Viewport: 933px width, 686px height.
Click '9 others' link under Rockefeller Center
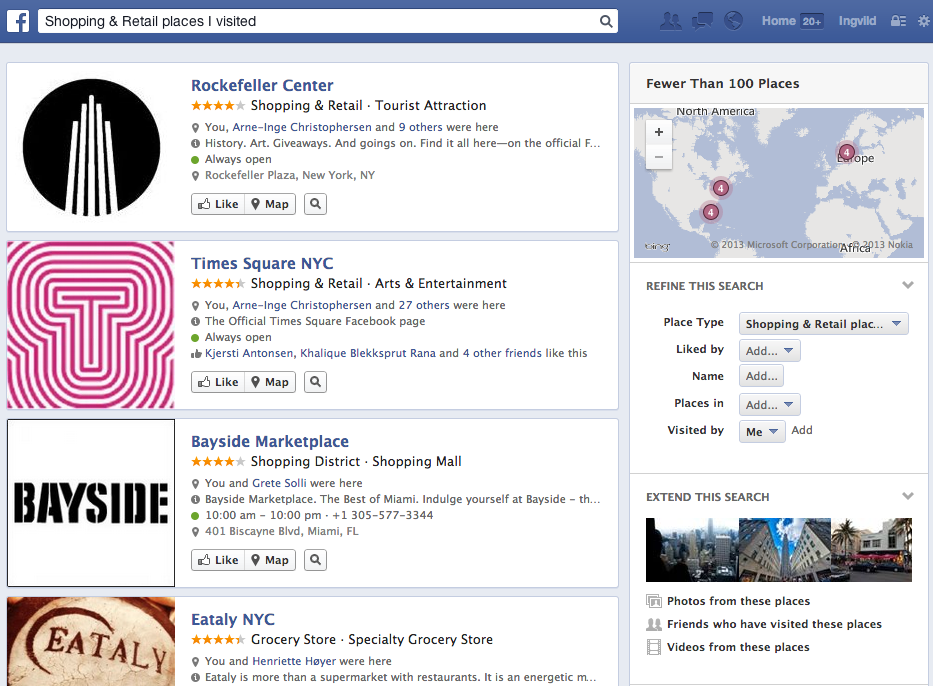coord(420,127)
